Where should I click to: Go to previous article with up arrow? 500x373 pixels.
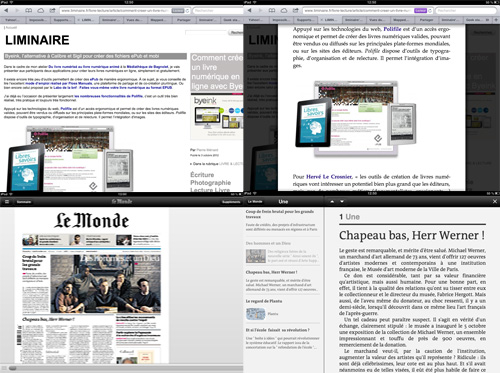pyautogui.click(x=332, y=201)
